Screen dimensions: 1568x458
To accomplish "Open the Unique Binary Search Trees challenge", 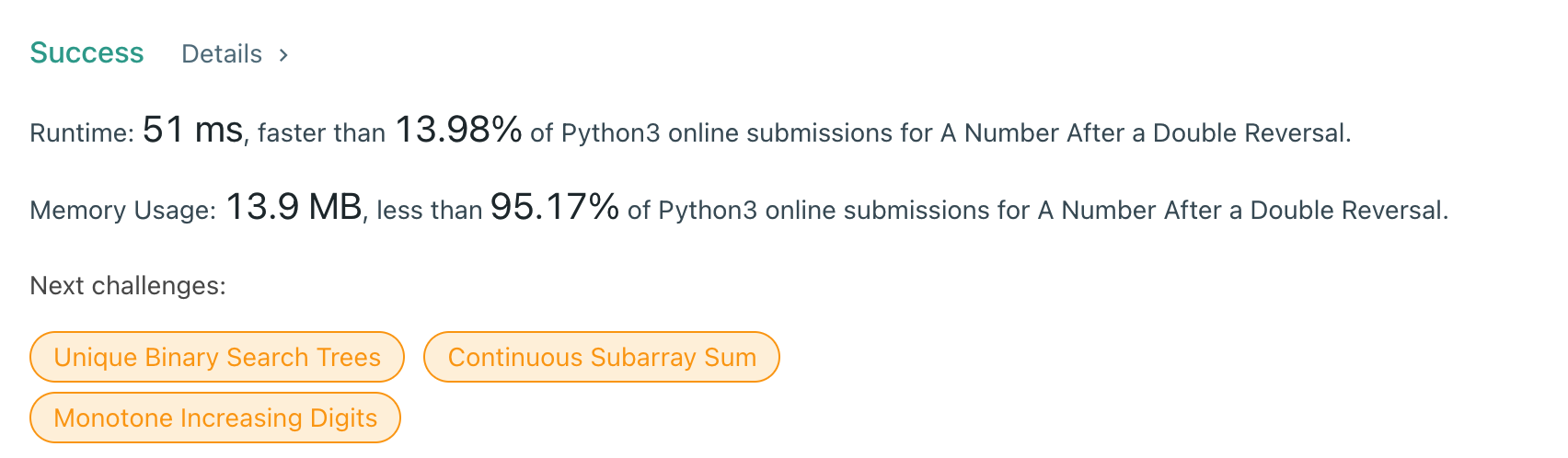I will click(217, 357).
